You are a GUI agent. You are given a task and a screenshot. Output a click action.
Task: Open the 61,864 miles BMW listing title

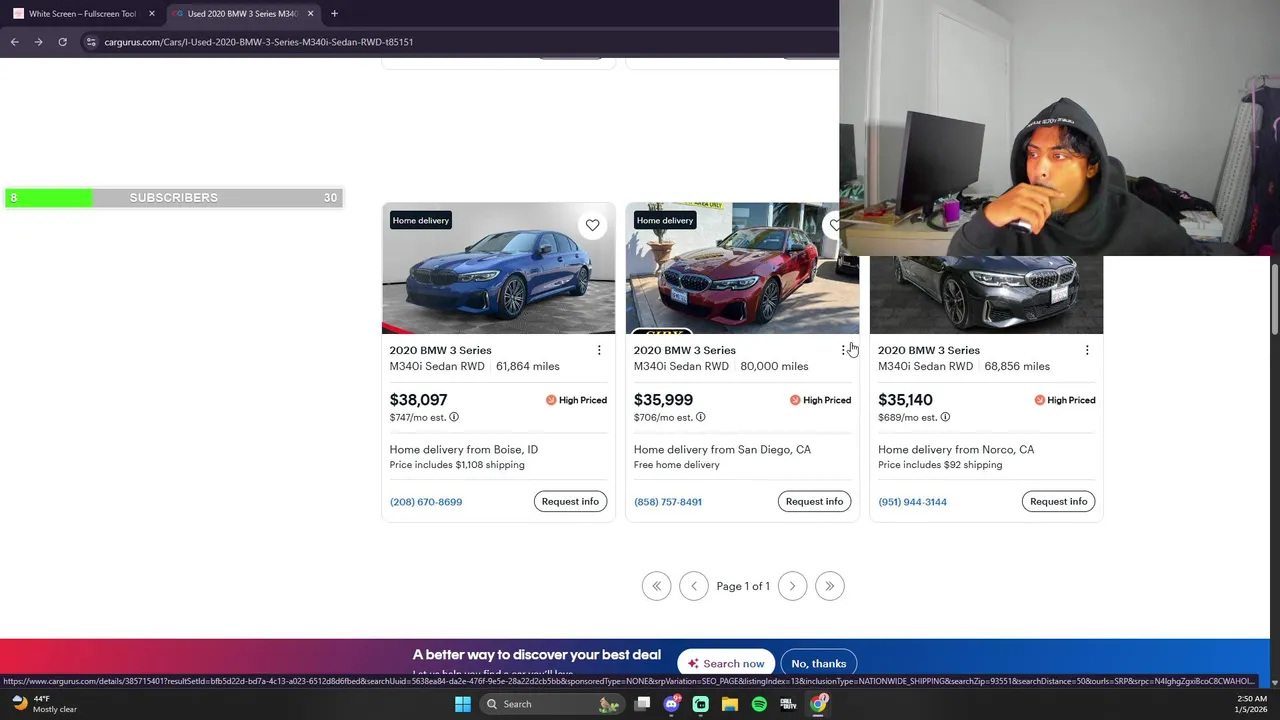(x=440, y=350)
